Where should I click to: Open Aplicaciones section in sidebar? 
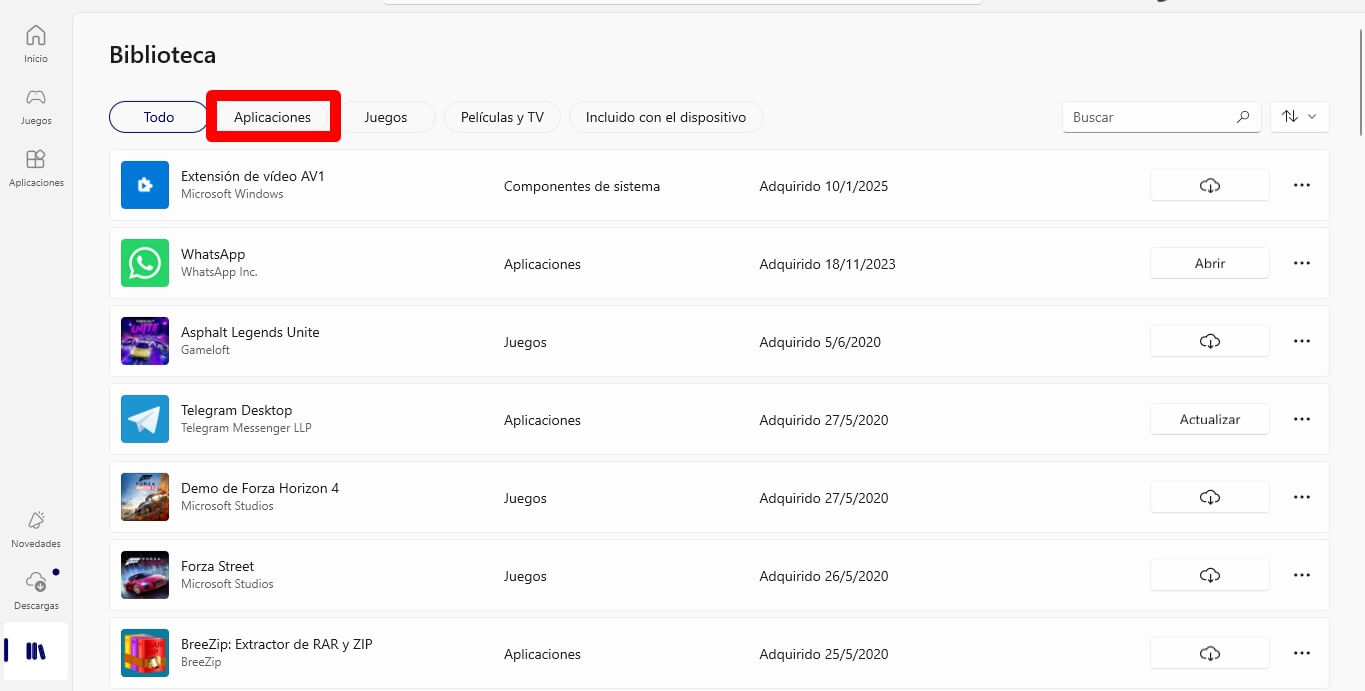point(36,168)
